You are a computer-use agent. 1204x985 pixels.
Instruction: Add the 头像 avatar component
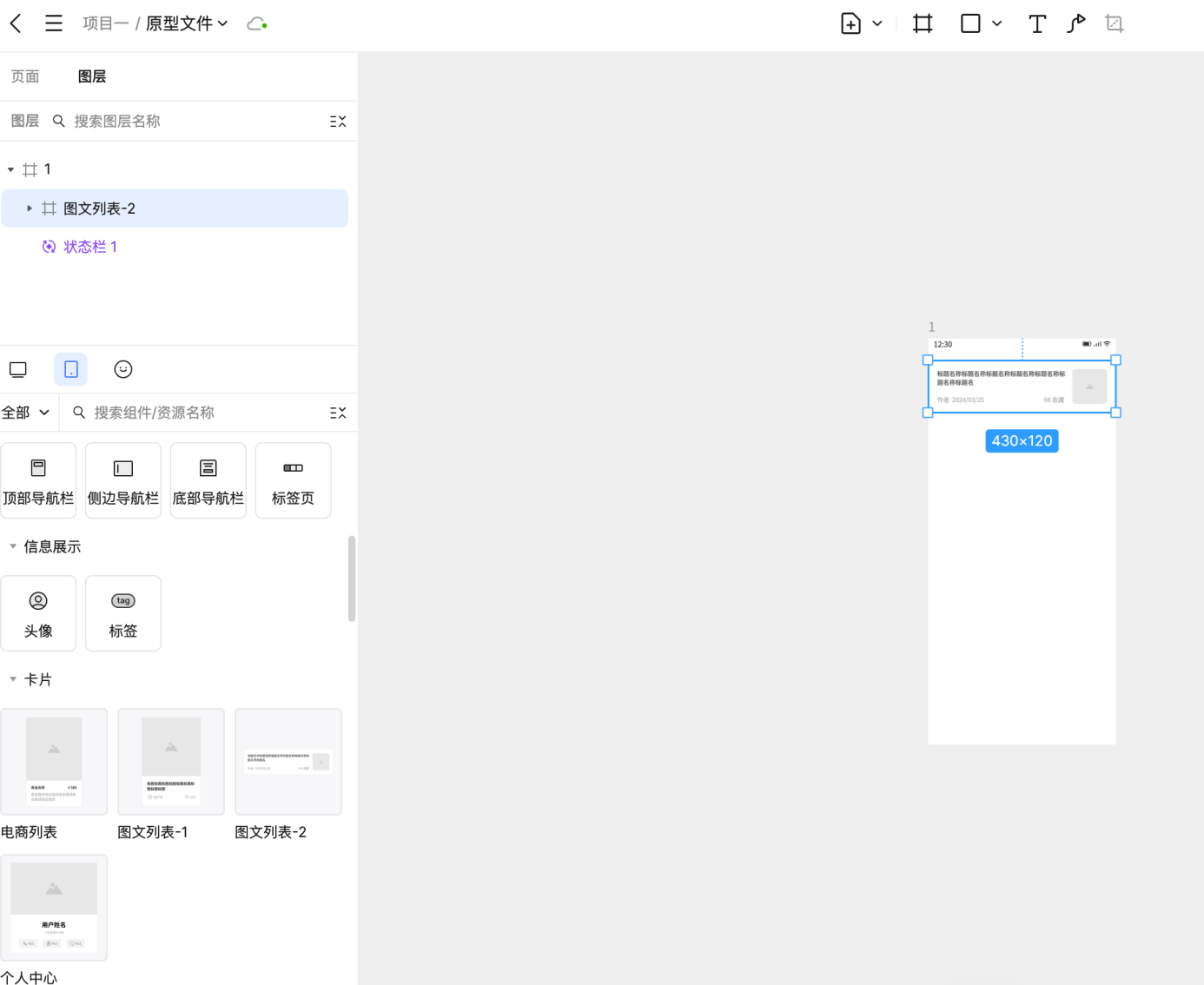[x=38, y=613]
